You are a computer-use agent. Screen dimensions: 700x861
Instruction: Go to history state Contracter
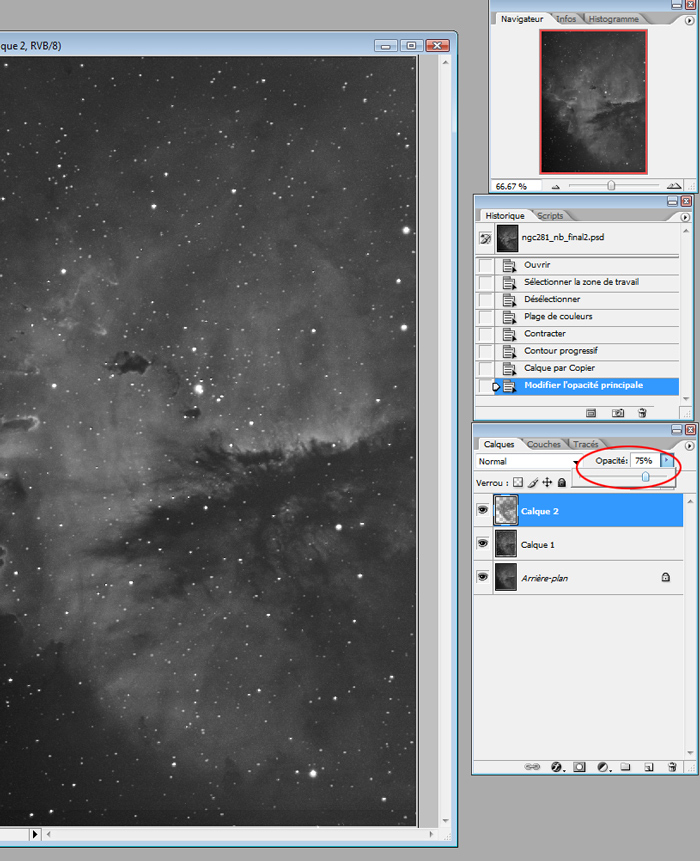pyautogui.click(x=587, y=334)
